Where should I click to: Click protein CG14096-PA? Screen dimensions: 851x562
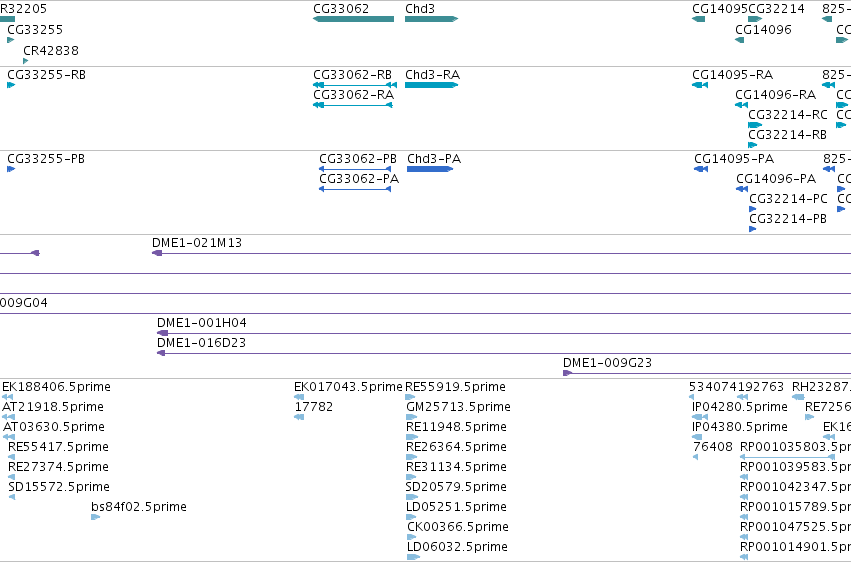click(x=742, y=189)
